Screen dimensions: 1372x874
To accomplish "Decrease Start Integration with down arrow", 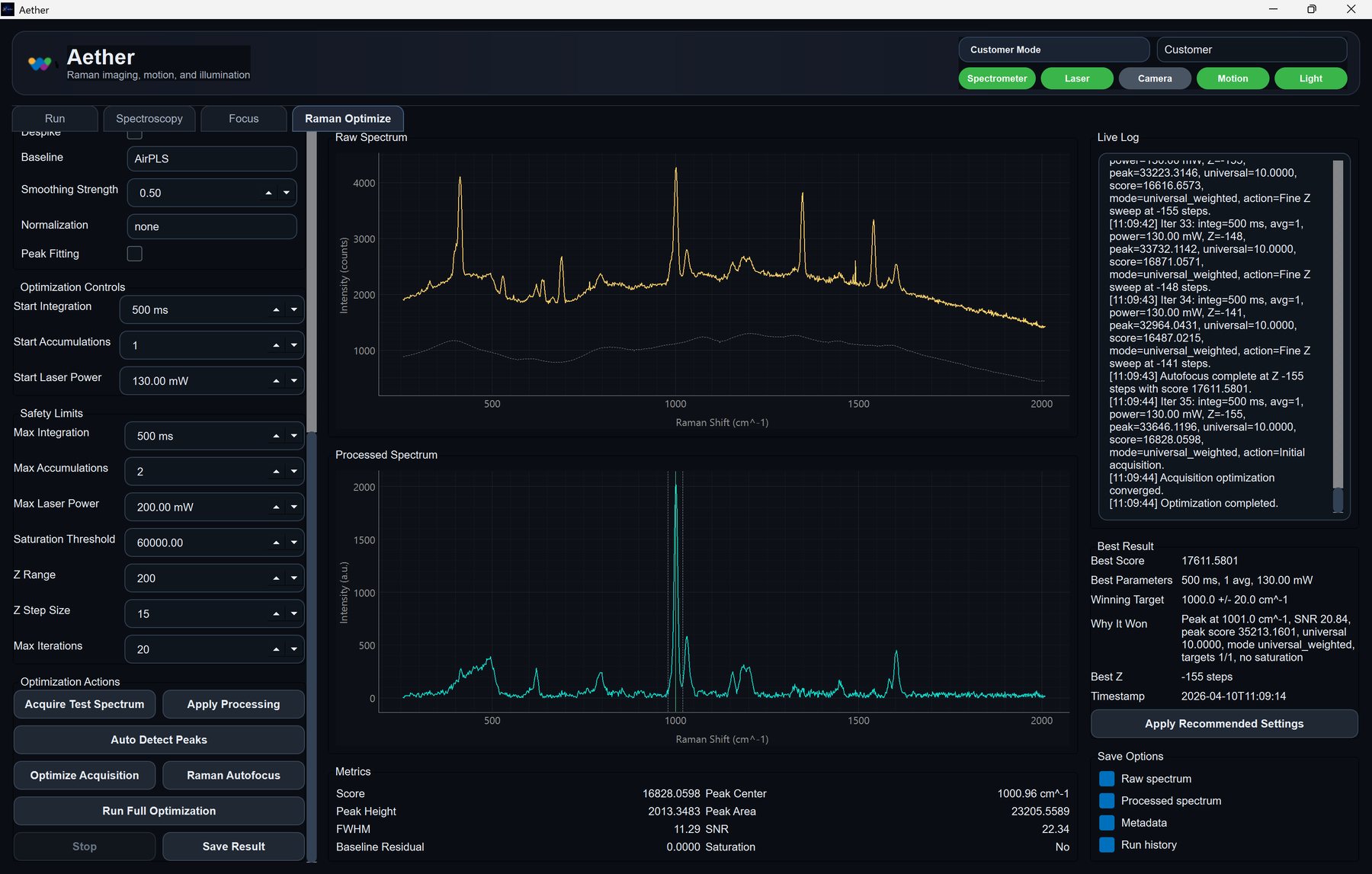I will click(x=294, y=310).
